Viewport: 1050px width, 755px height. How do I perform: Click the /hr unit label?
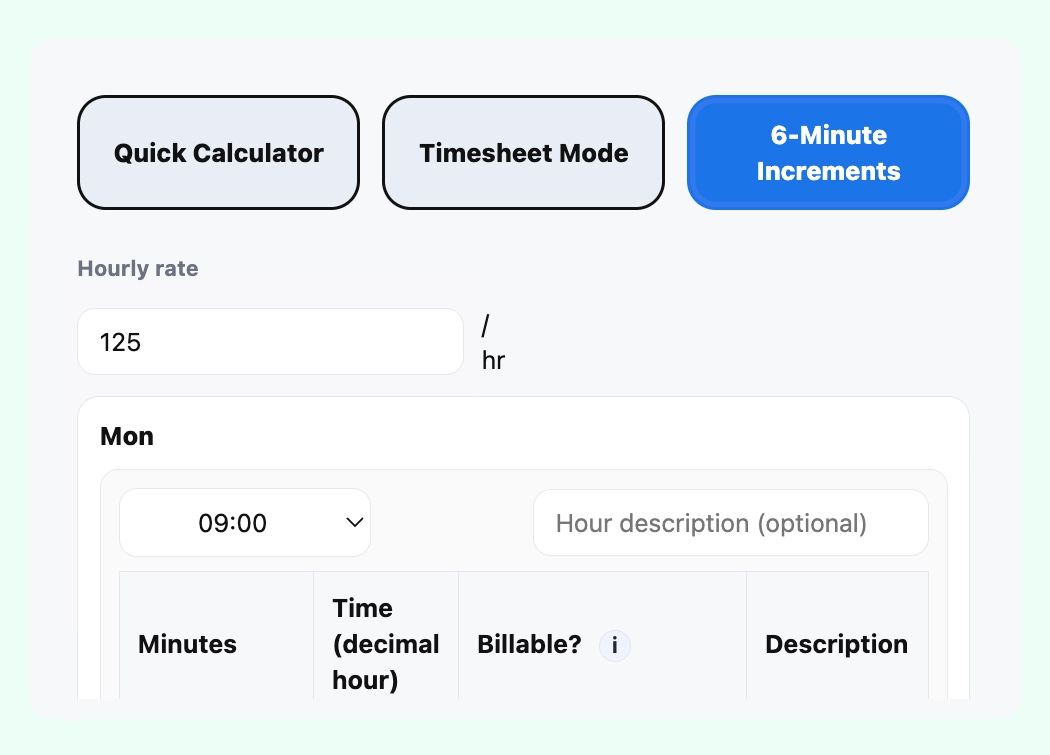[492, 343]
